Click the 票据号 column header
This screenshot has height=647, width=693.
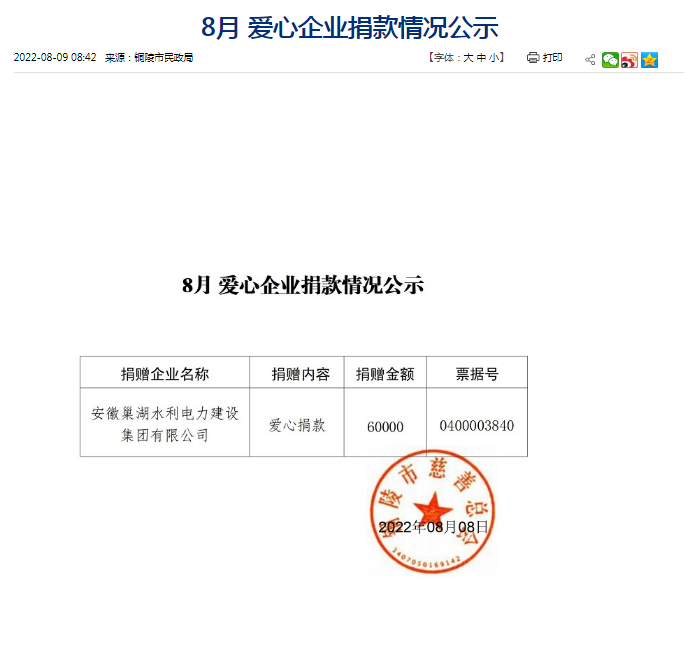pos(476,374)
